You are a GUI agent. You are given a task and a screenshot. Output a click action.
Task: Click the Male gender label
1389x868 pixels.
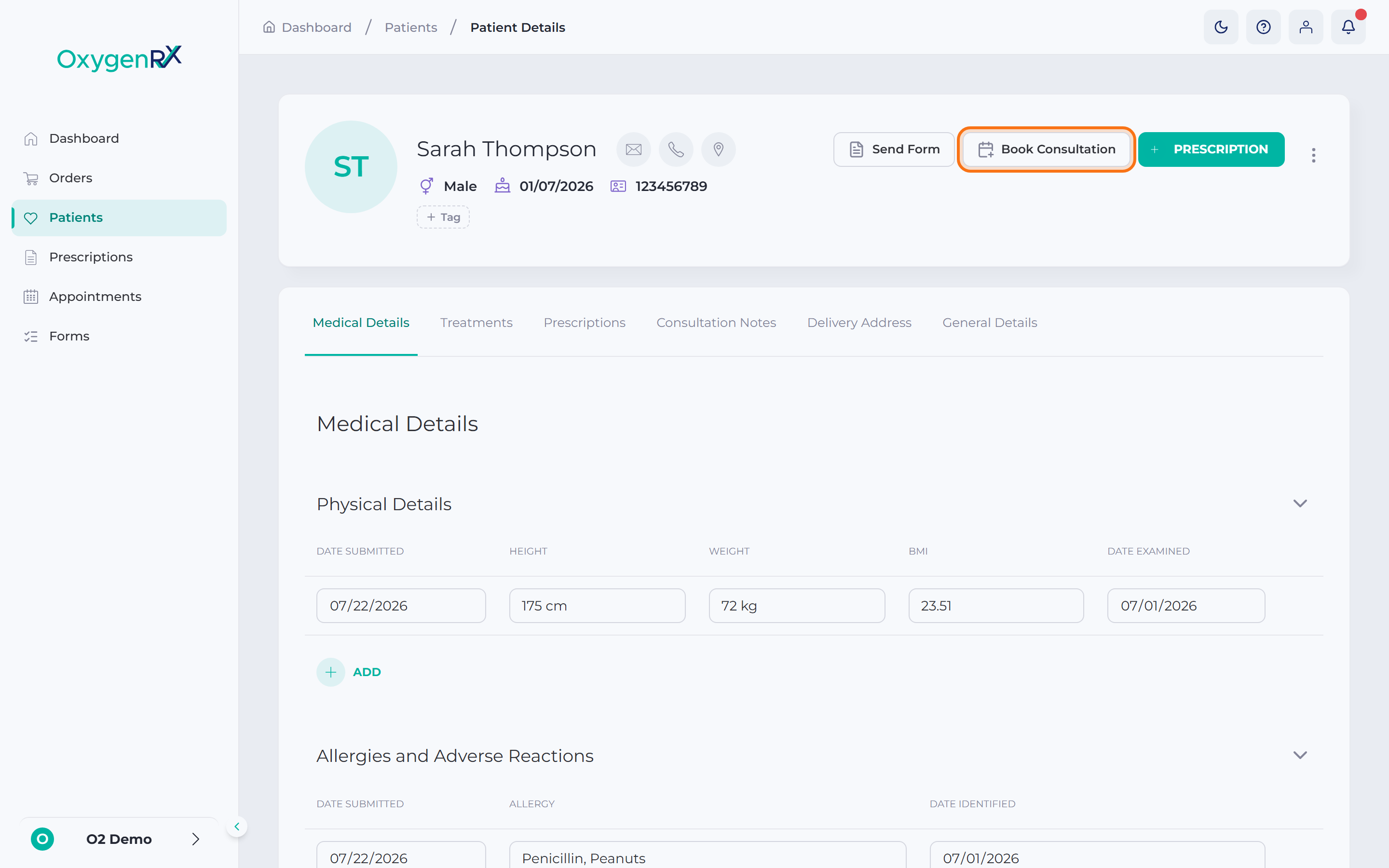460,186
